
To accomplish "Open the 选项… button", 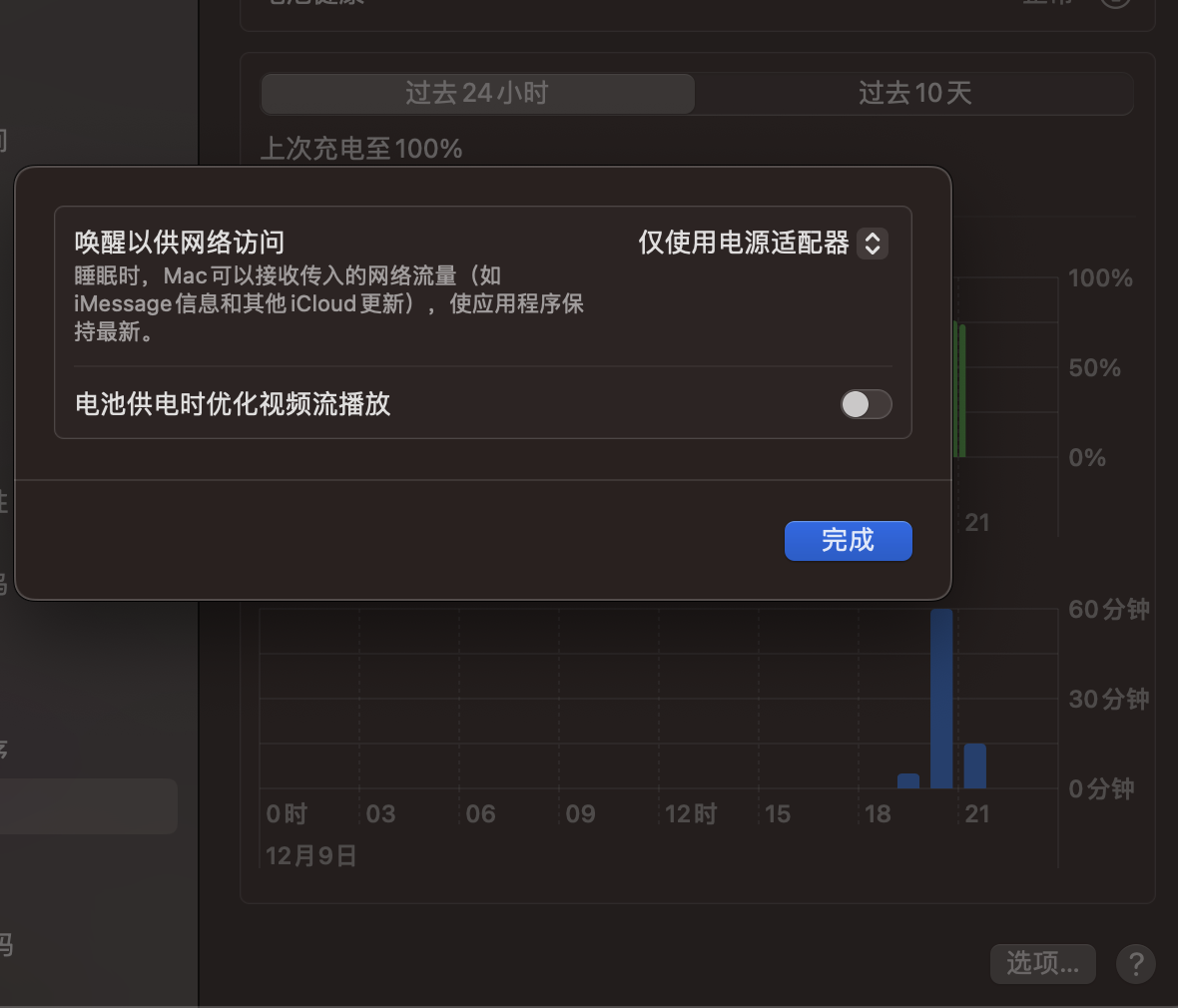I will tap(1042, 963).
